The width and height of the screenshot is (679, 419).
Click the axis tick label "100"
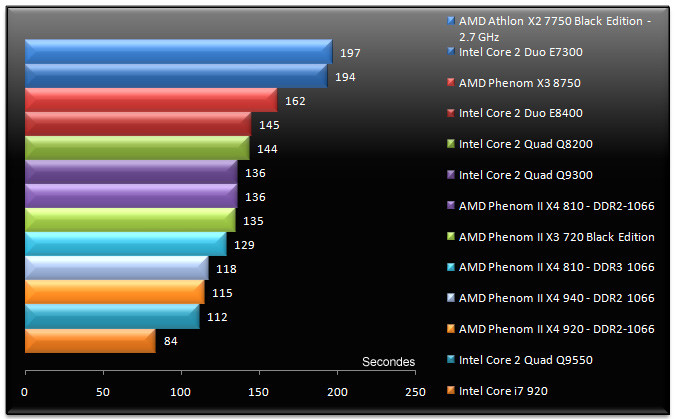180,392
